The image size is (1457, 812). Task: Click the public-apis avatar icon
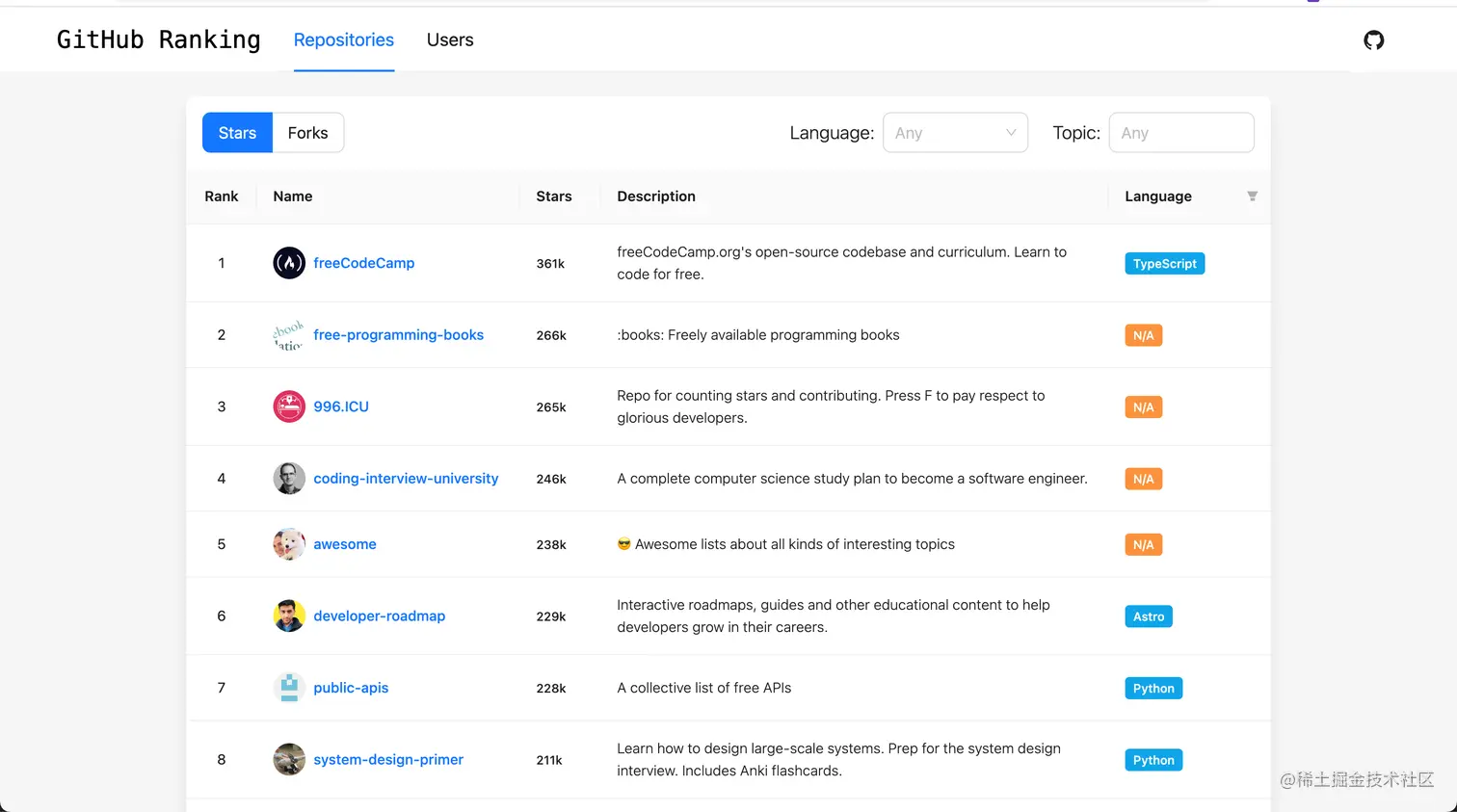point(289,688)
